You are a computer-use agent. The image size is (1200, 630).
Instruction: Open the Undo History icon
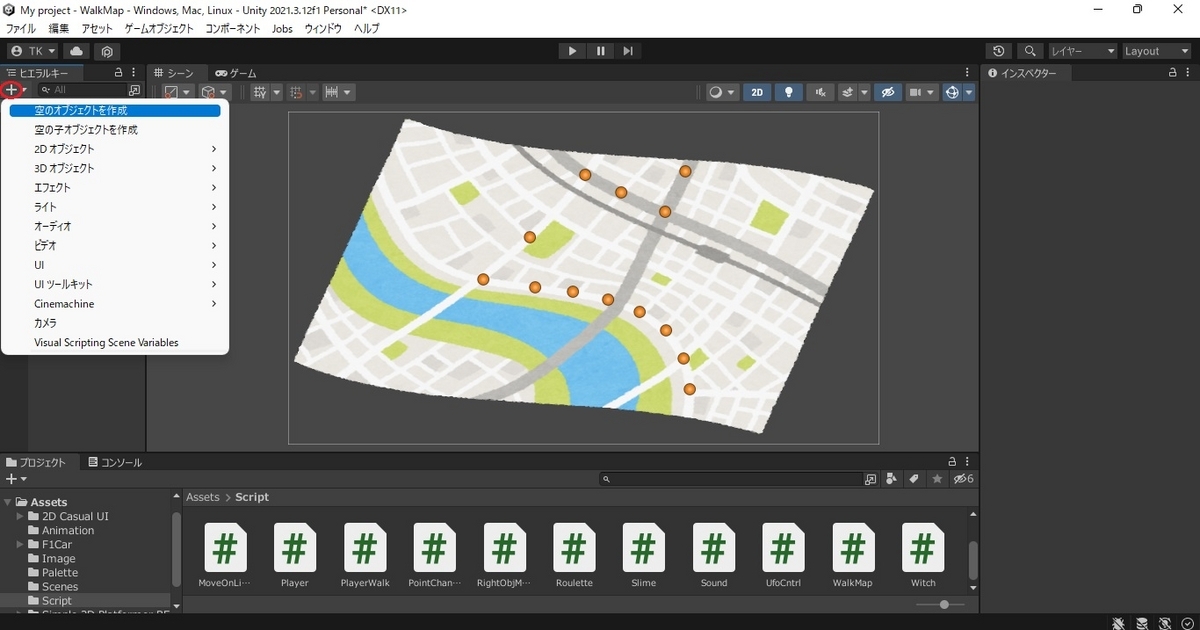pos(999,51)
